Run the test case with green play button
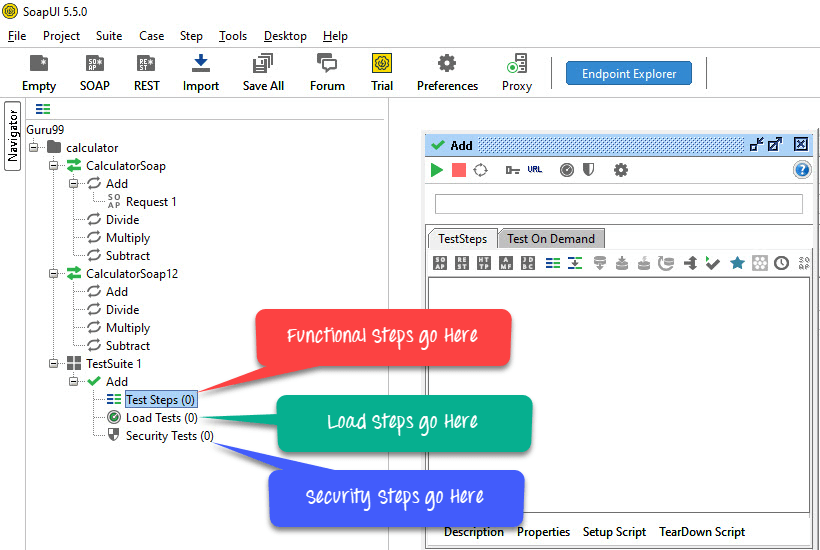Viewport: 820px width, 550px height. point(437,170)
